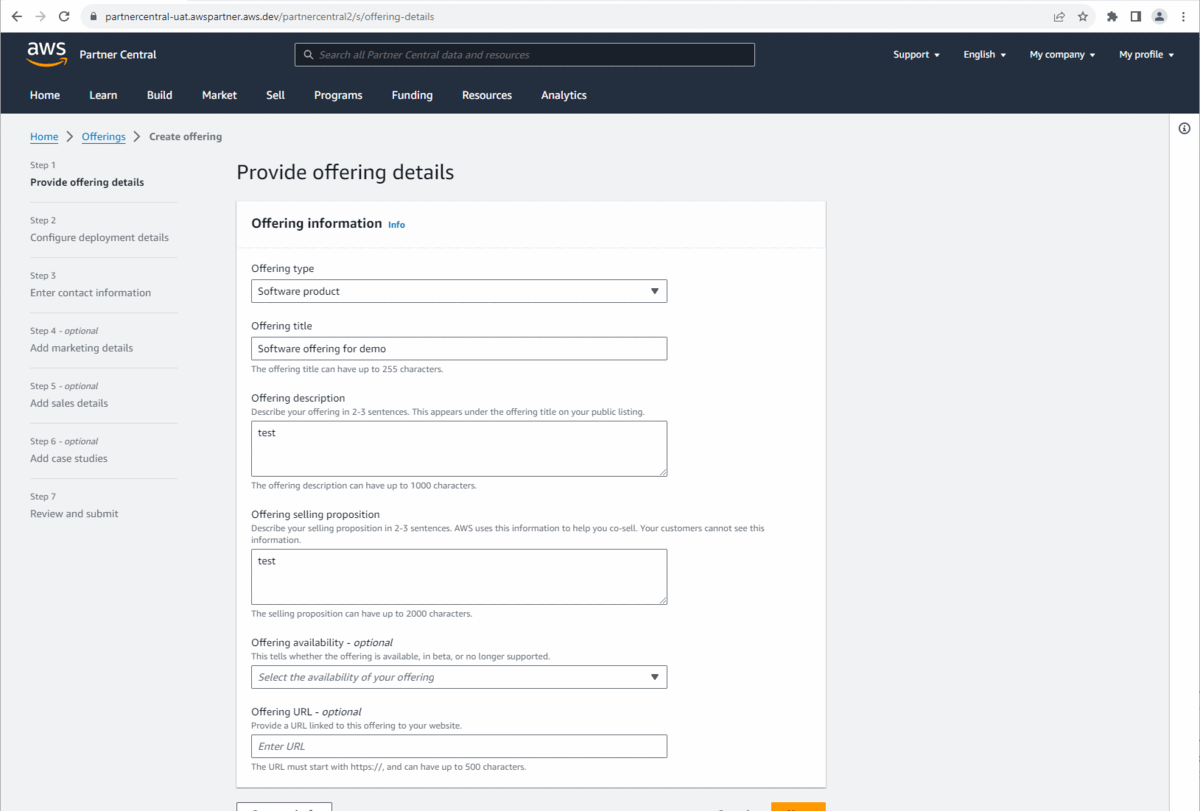Click the share icon in the address bar

pyautogui.click(x=1058, y=16)
